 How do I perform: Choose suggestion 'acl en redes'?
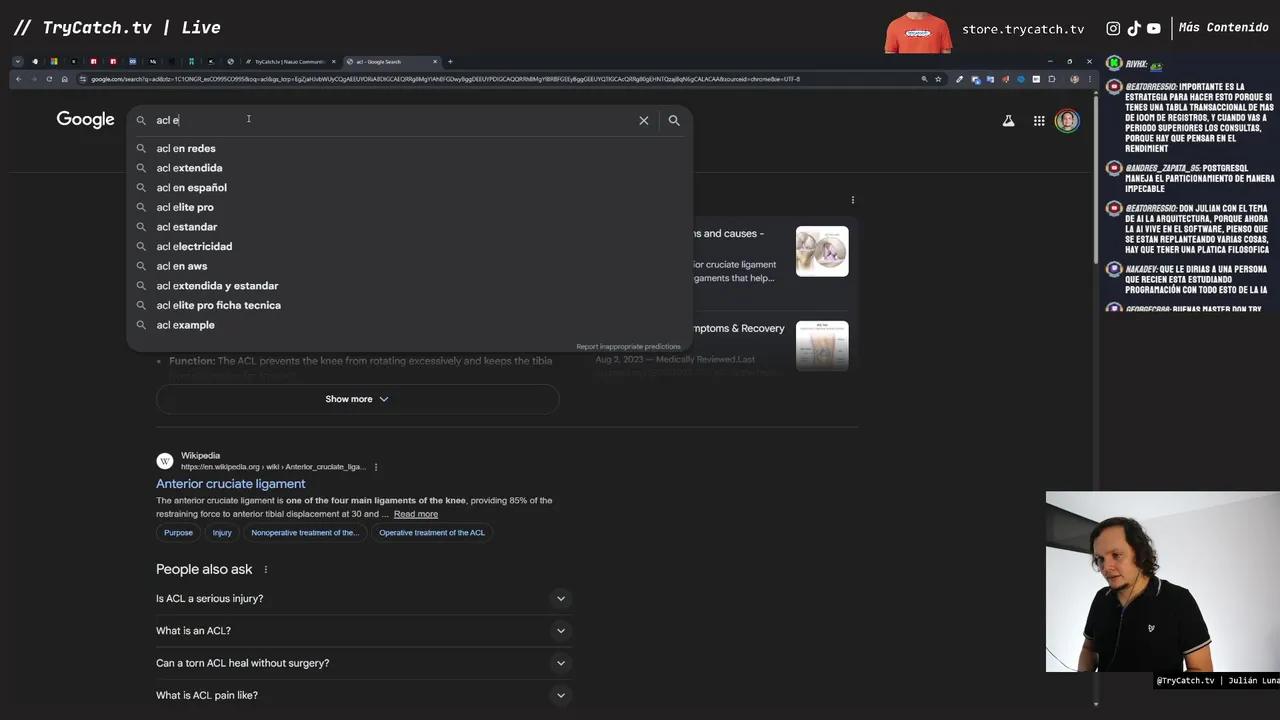[409, 148]
